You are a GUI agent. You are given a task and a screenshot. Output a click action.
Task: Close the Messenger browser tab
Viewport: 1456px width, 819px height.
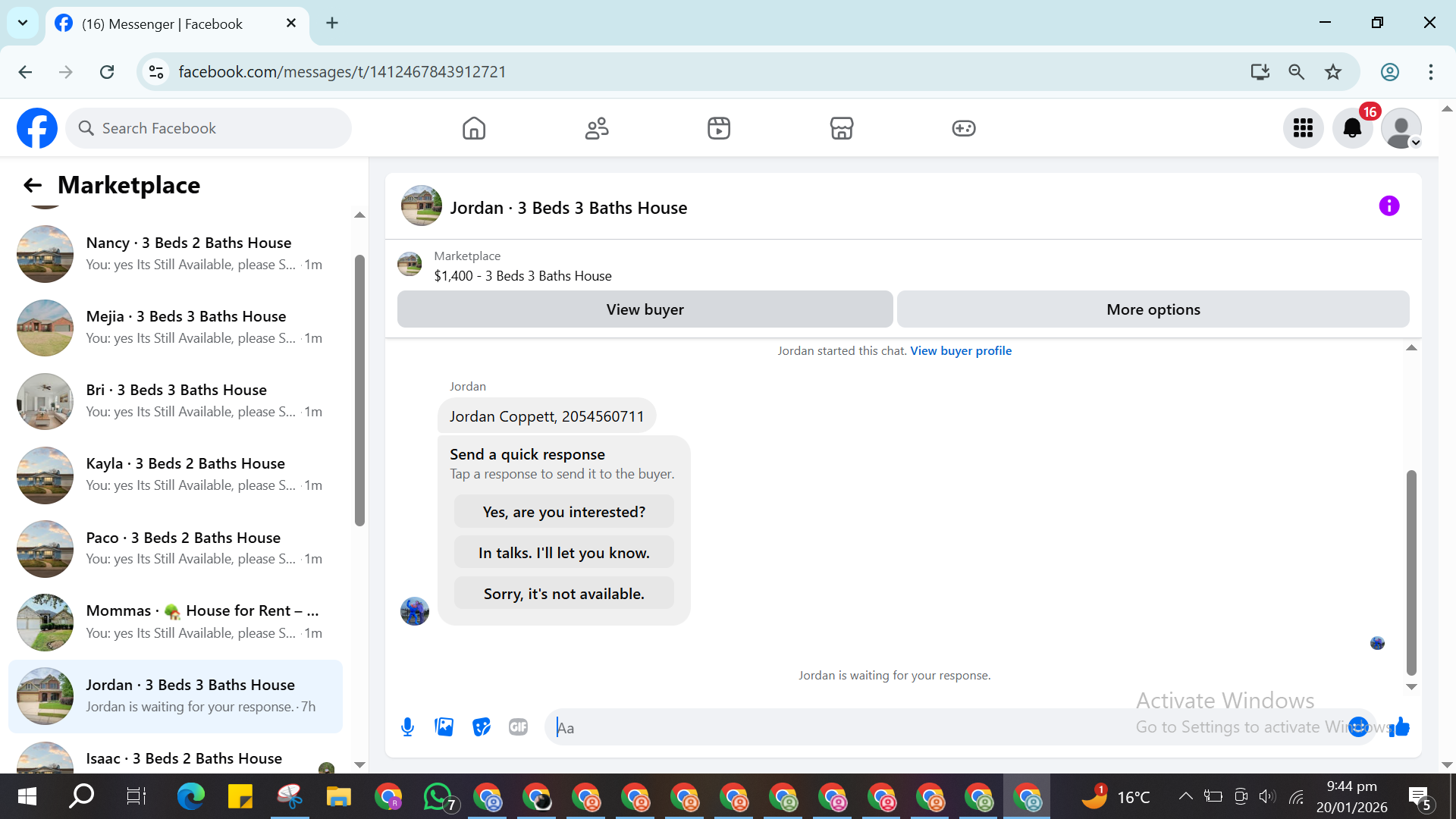tap(291, 24)
